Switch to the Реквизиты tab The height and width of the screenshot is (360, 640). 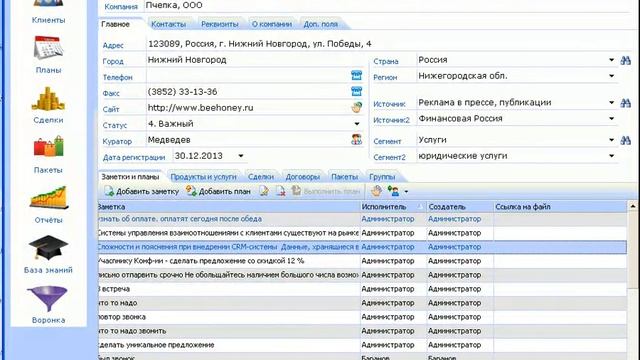coord(220,24)
